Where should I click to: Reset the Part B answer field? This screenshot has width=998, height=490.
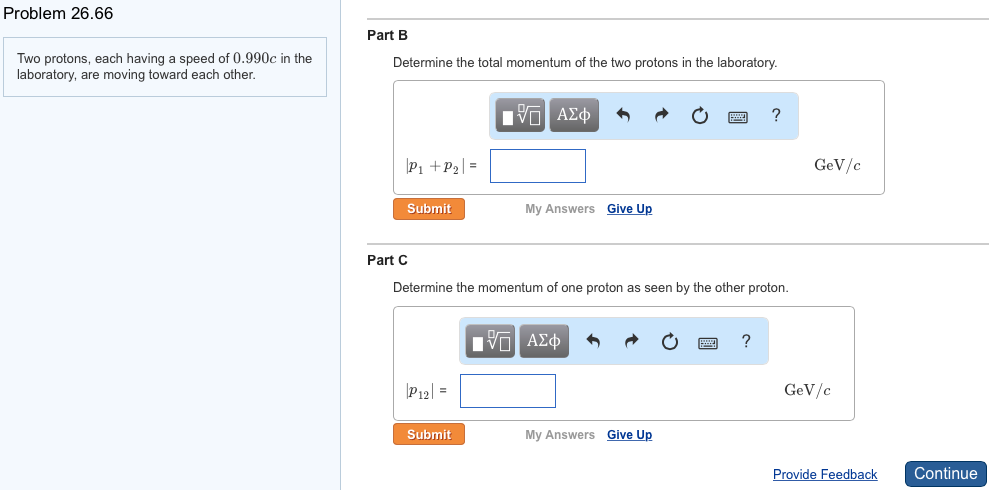click(699, 116)
